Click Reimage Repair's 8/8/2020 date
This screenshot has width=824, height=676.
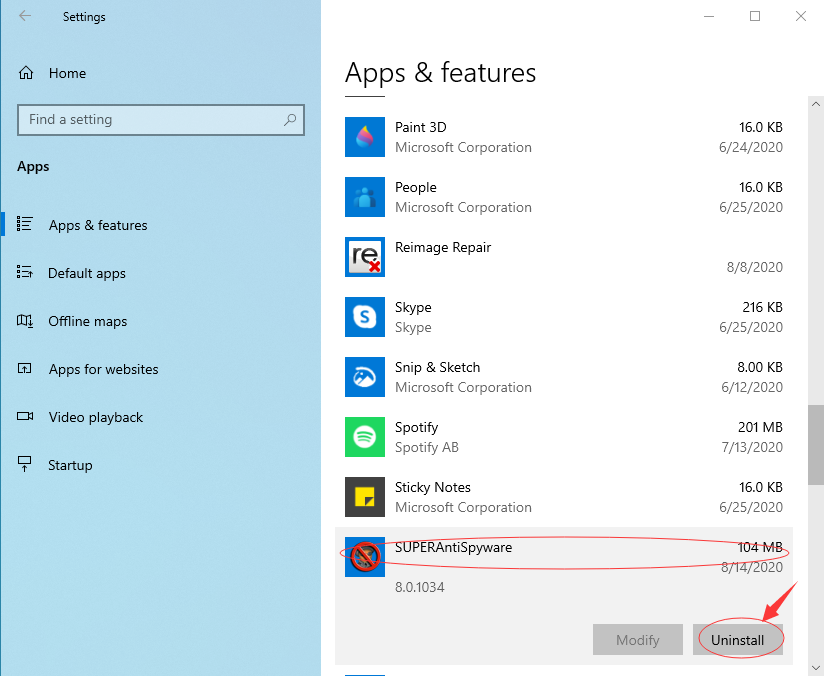tap(755, 267)
